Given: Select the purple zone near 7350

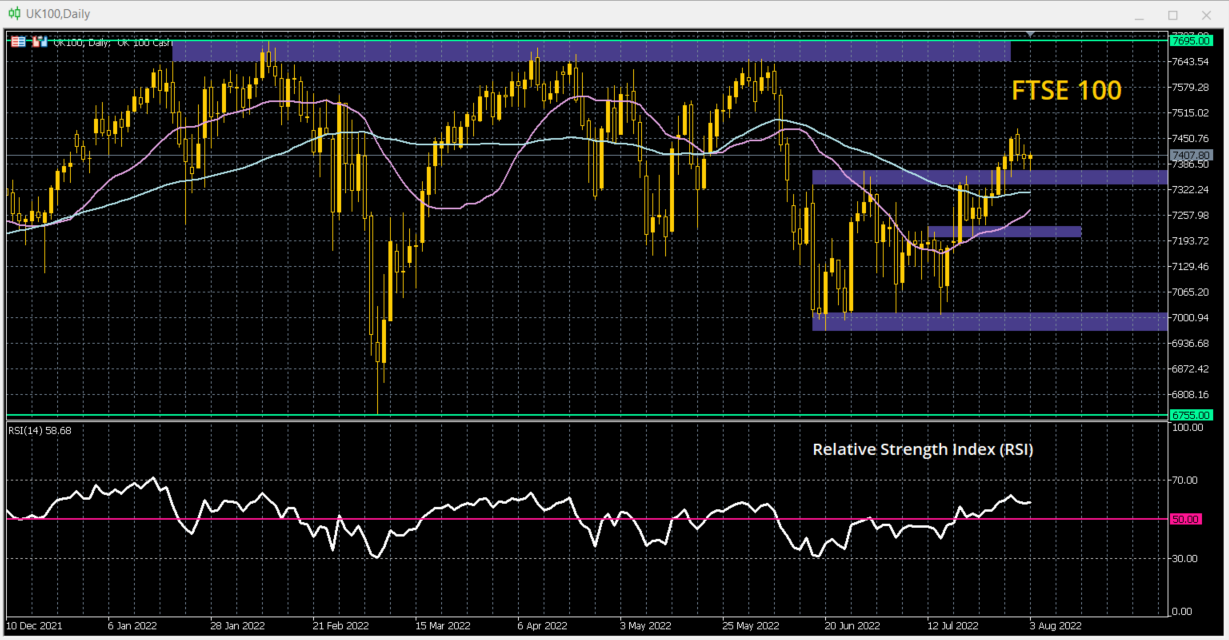Looking at the screenshot, I should pos(989,177).
